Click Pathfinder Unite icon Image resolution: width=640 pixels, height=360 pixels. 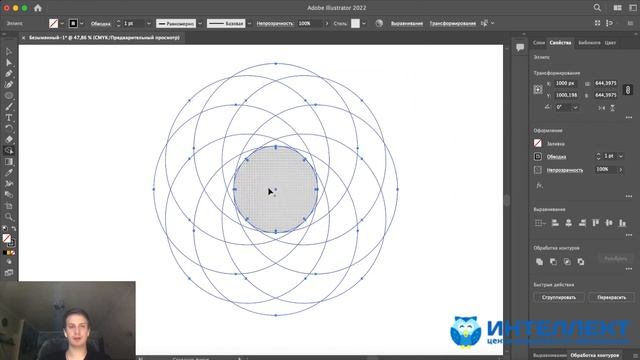click(x=539, y=262)
